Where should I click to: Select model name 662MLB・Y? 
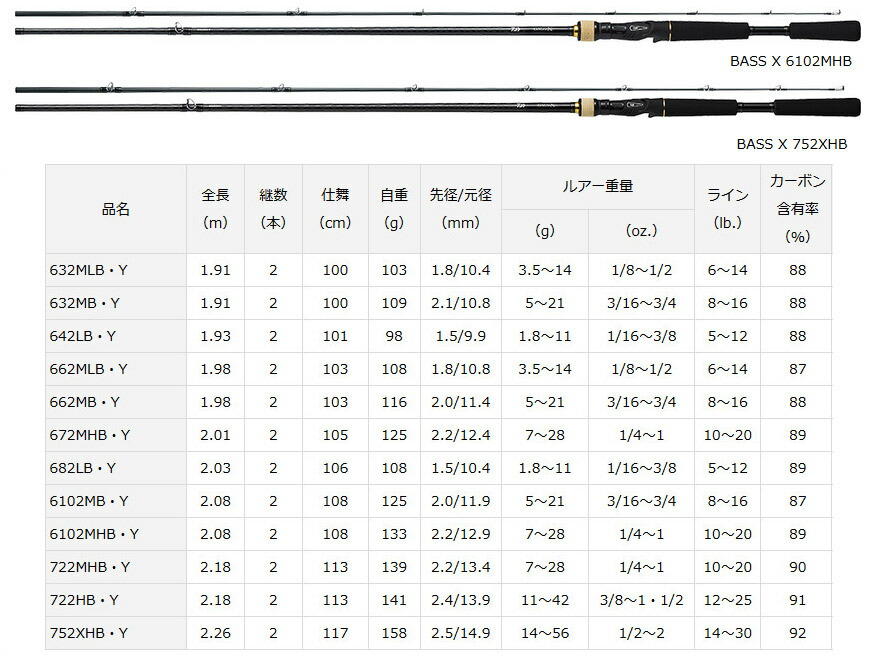tap(89, 369)
